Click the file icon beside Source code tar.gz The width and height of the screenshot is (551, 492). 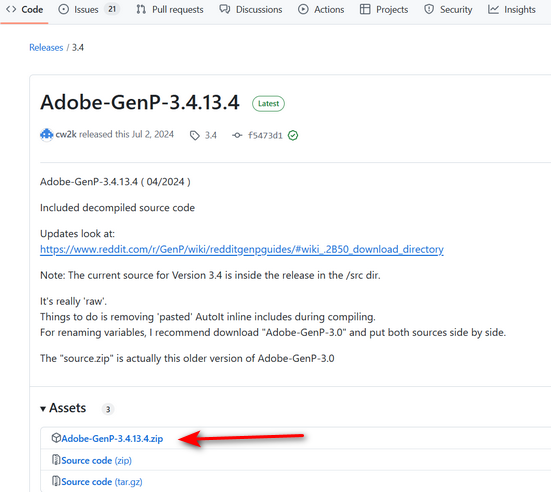click(x=56, y=481)
